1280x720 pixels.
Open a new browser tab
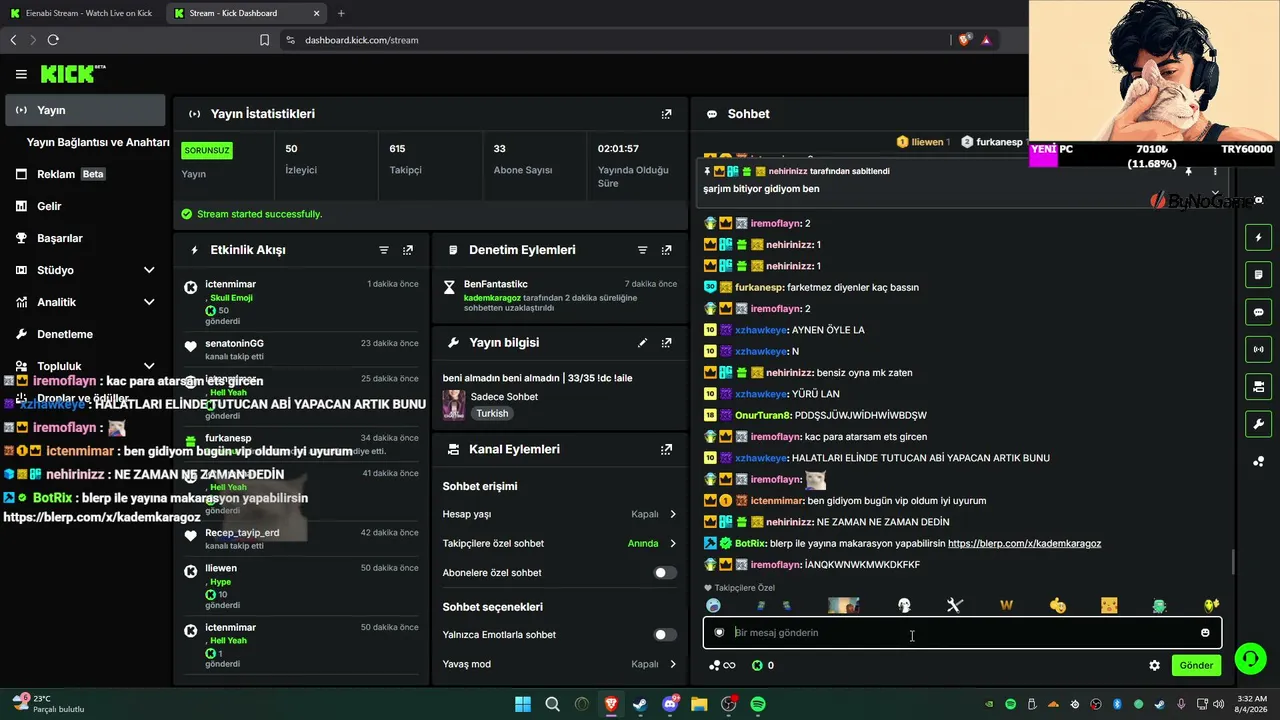pyautogui.click(x=341, y=13)
